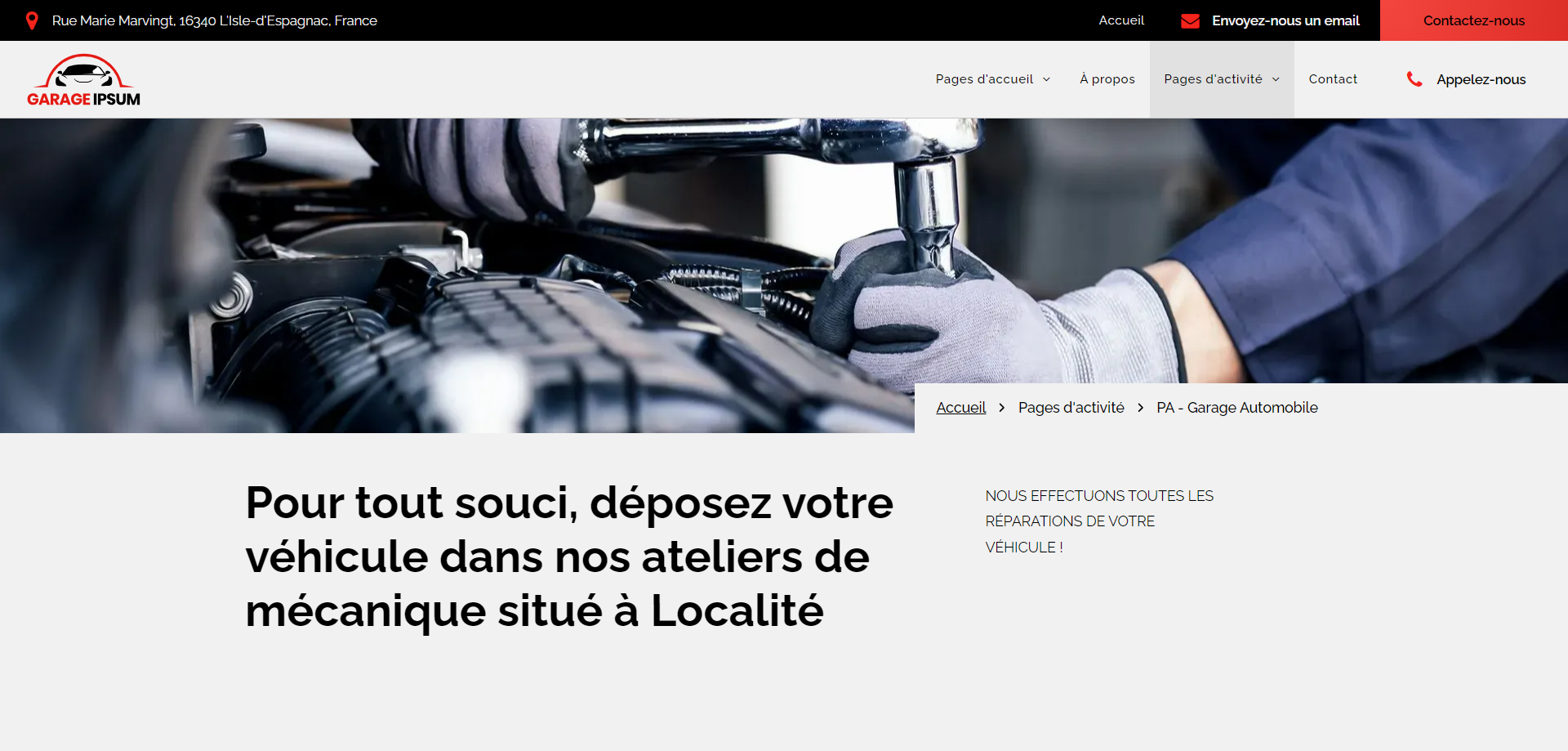Click Accueil in the top black bar
Viewport: 1568px width, 751px height.
(x=1121, y=20)
